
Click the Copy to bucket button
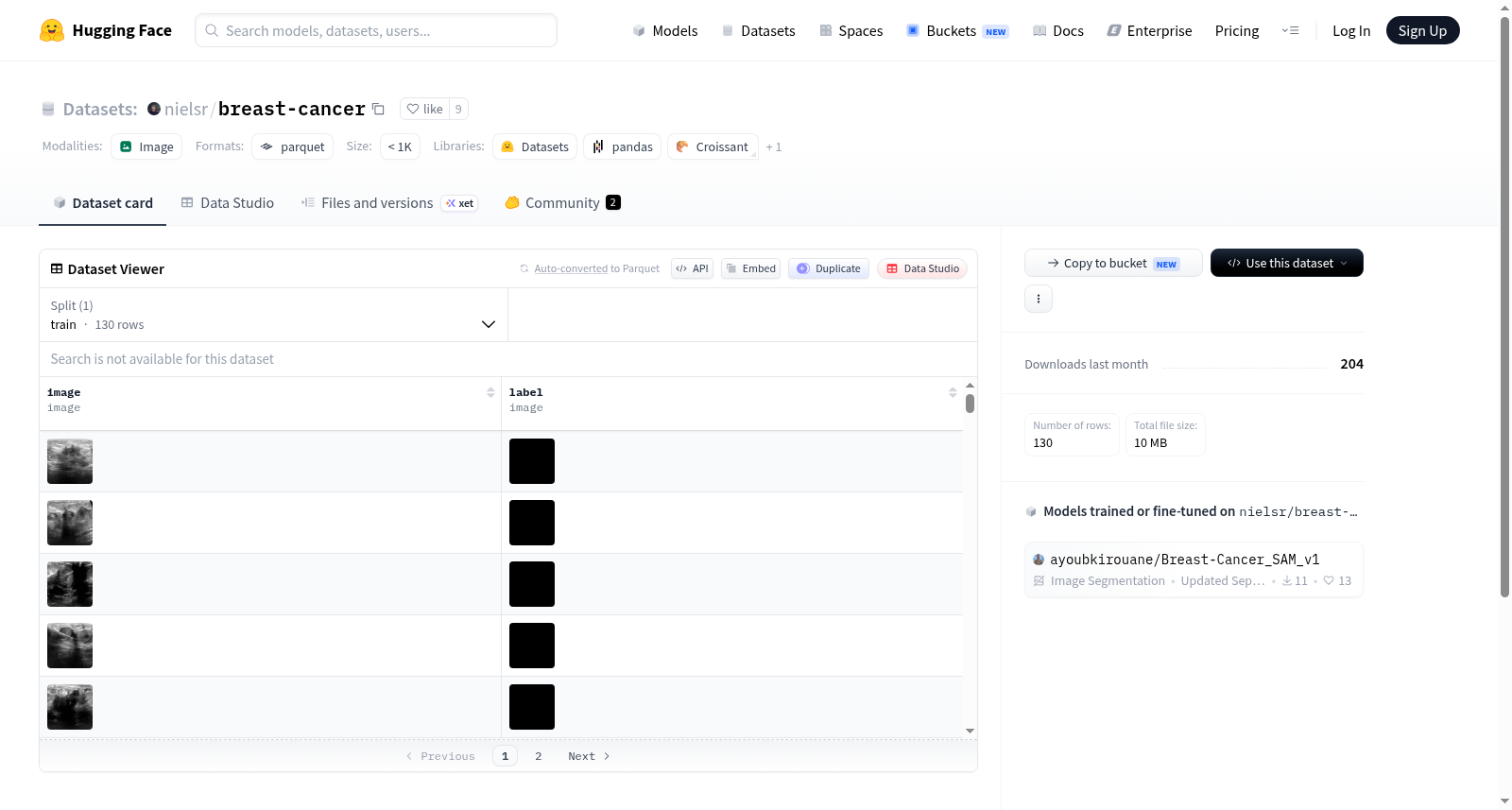(x=1113, y=263)
